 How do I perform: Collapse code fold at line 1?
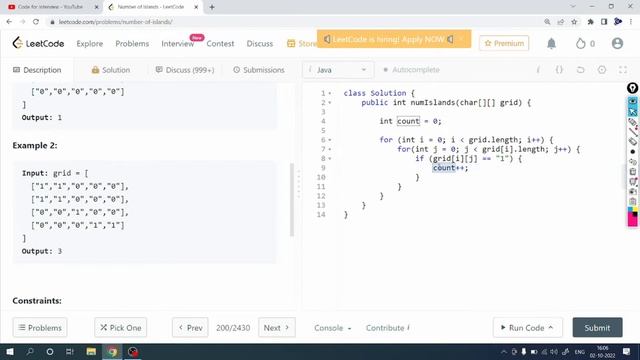click(x=330, y=93)
